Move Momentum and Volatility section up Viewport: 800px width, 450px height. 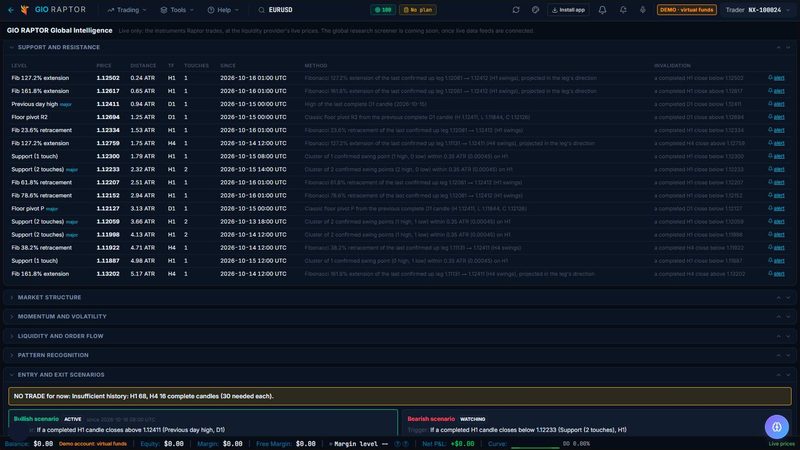[x=779, y=317]
